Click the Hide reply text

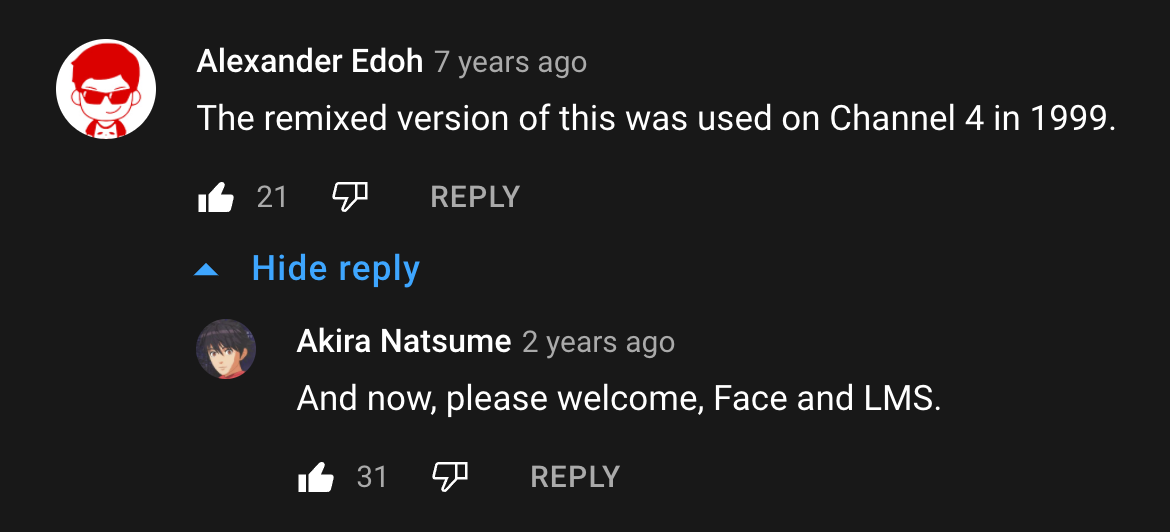click(x=336, y=268)
